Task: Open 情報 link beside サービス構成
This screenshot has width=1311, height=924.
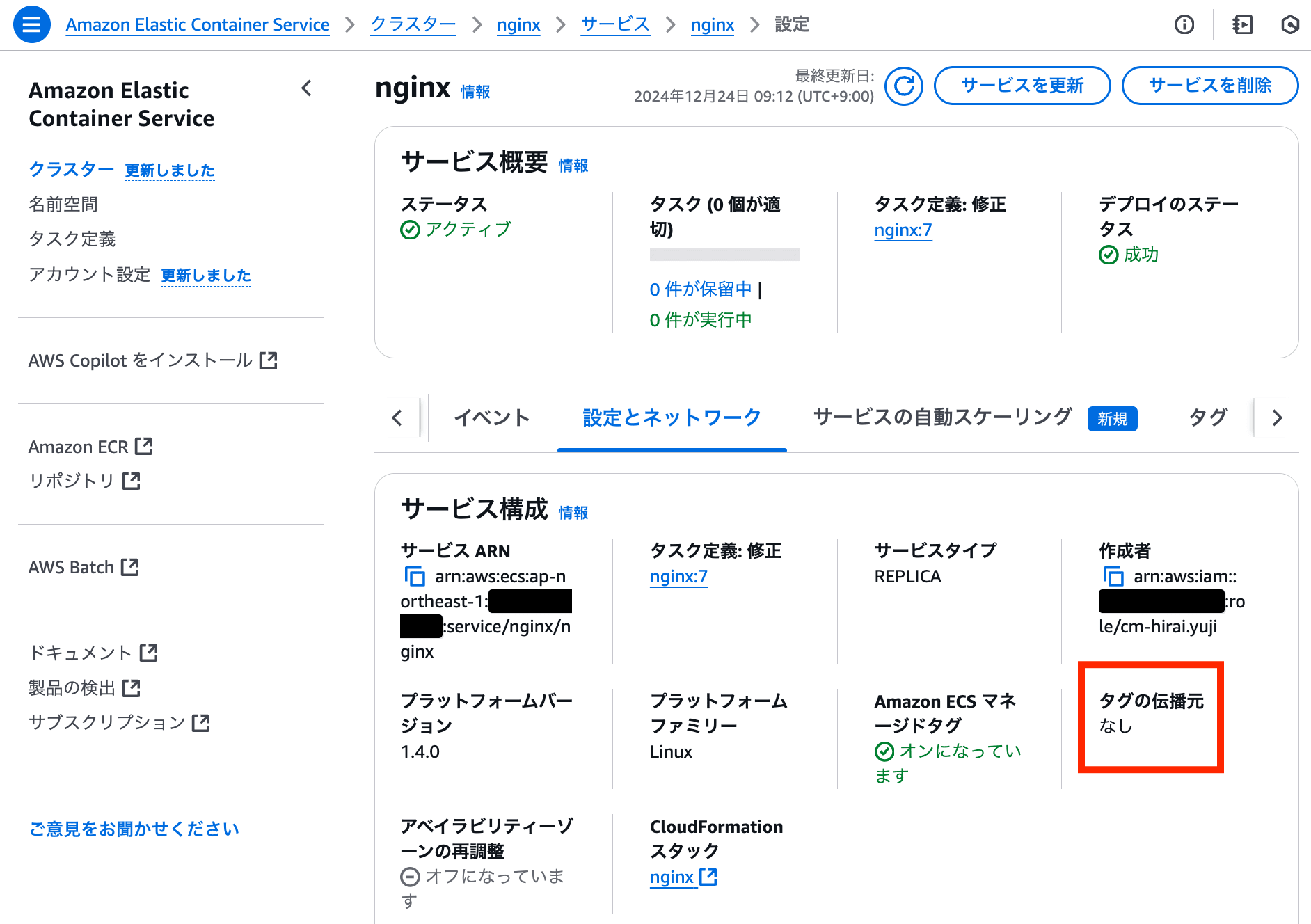Action: [573, 513]
